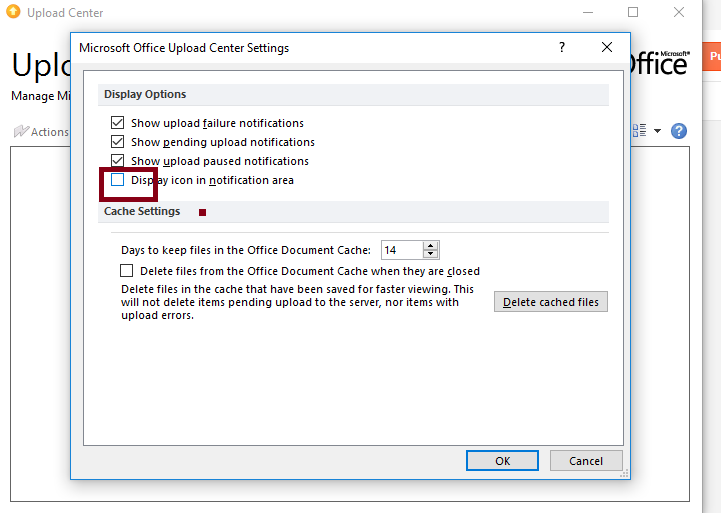Close the Upload Center window

(678, 12)
